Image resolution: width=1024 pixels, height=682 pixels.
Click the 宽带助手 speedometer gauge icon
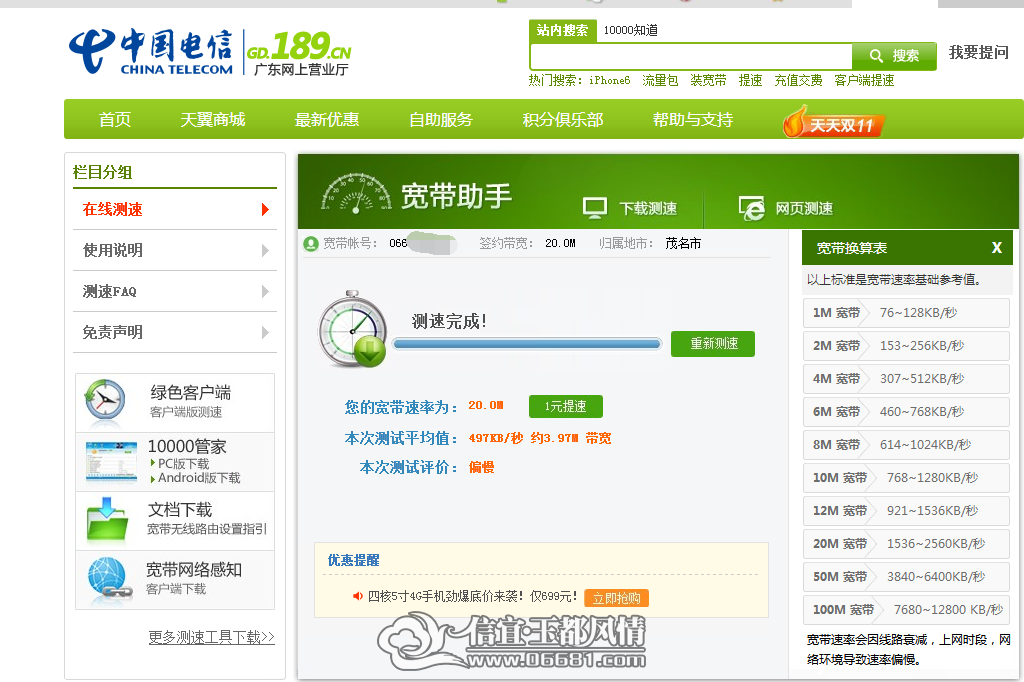(x=357, y=194)
